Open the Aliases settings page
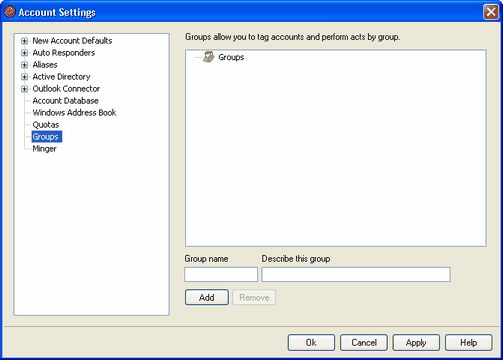 click(45, 65)
